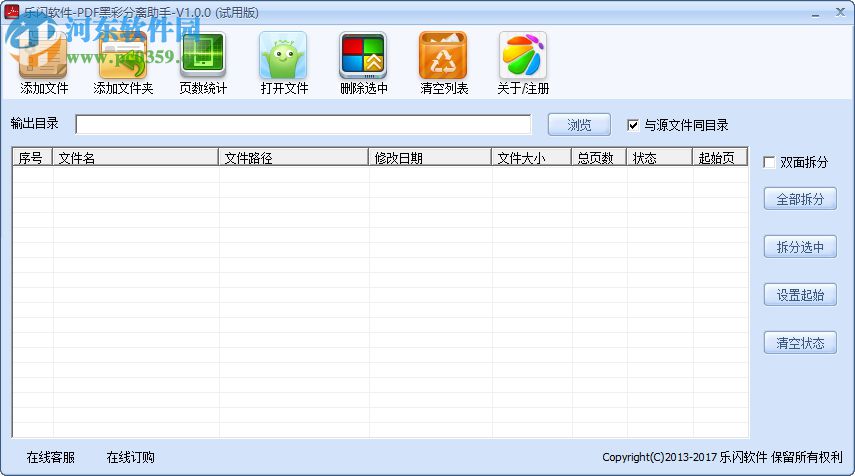Minimize the application window
Screen dimensions: 855x476
coord(815,13)
